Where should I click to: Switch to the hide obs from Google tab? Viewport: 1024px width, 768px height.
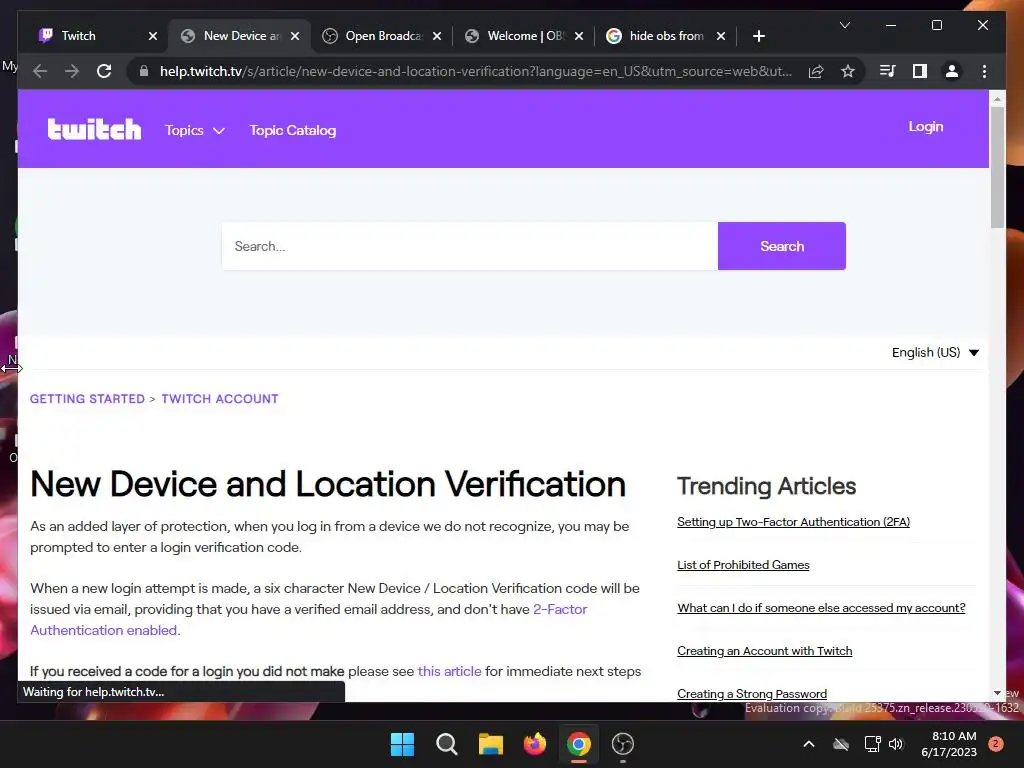tap(665, 36)
